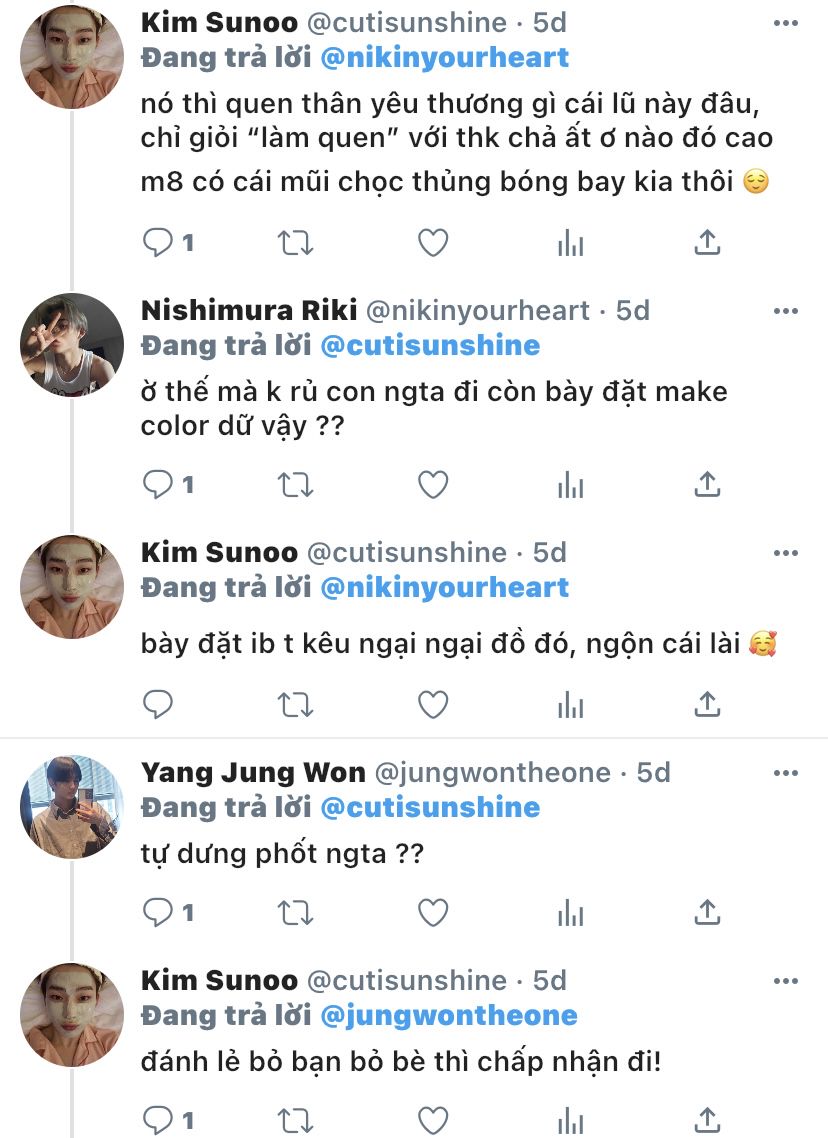Reply to Kim Sunoo's 'ngọn cái lài' tweet

coord(158,705)
